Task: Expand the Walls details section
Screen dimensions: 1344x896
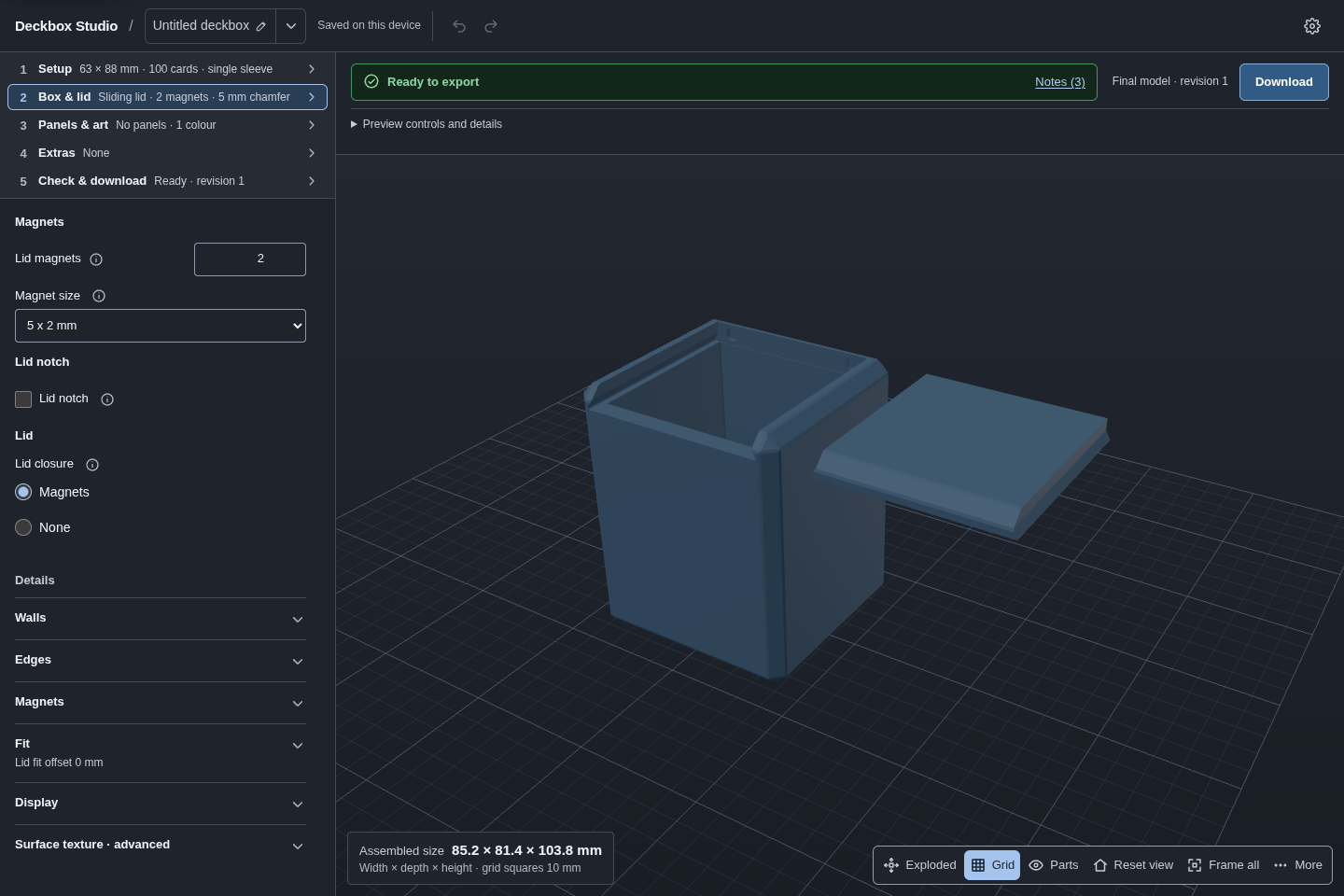Action: pyautogui.click(x=161, y=619)
